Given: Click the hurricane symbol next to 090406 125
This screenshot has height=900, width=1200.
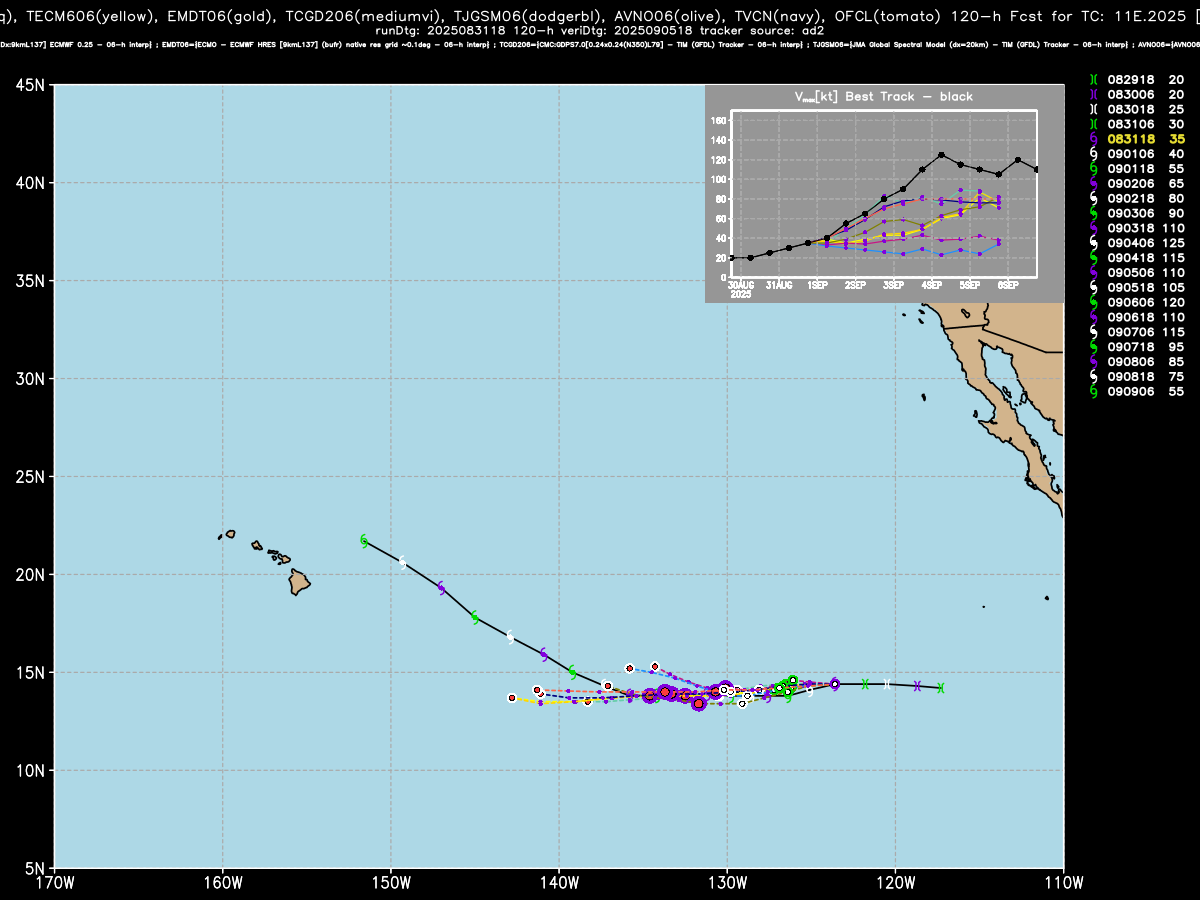Looking at the screenshot, I should (x=1093, y=242).
